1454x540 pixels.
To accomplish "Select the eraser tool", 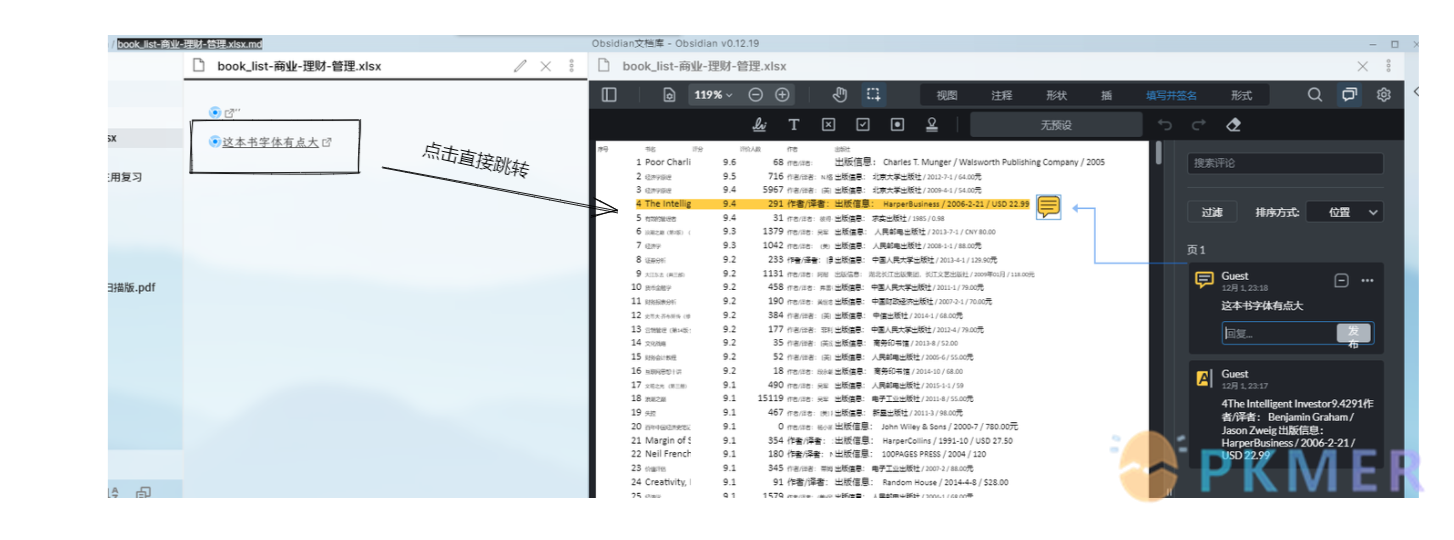I will (x=1233, y=125).
